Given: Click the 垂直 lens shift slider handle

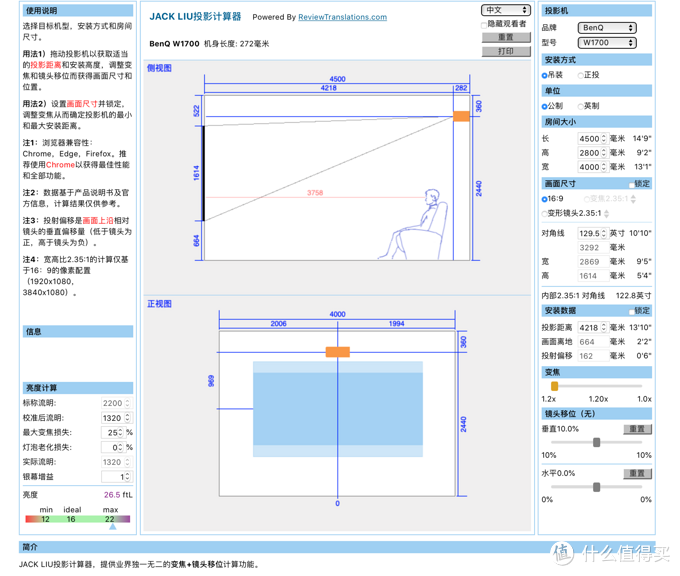Looking at the screenshot, I should click(596, 442).
